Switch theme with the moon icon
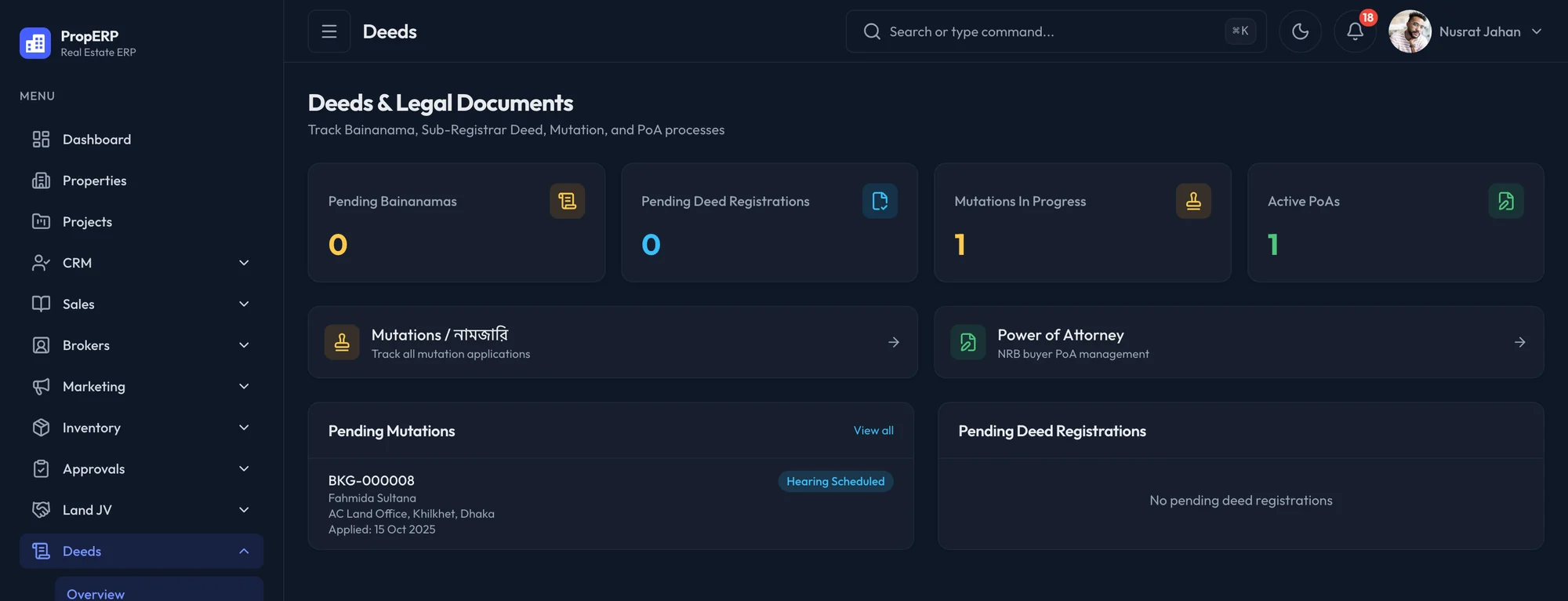Viewport: 1568px width, 601px height. (x=1300, y=31)
